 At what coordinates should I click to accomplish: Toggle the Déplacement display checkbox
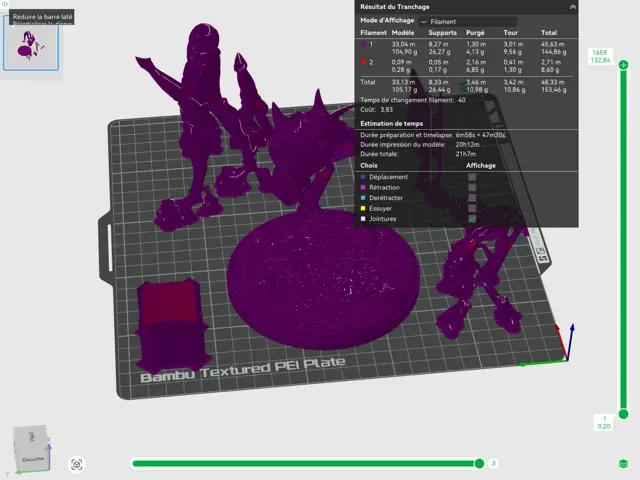pyautogui.click(x=472, y=177)
